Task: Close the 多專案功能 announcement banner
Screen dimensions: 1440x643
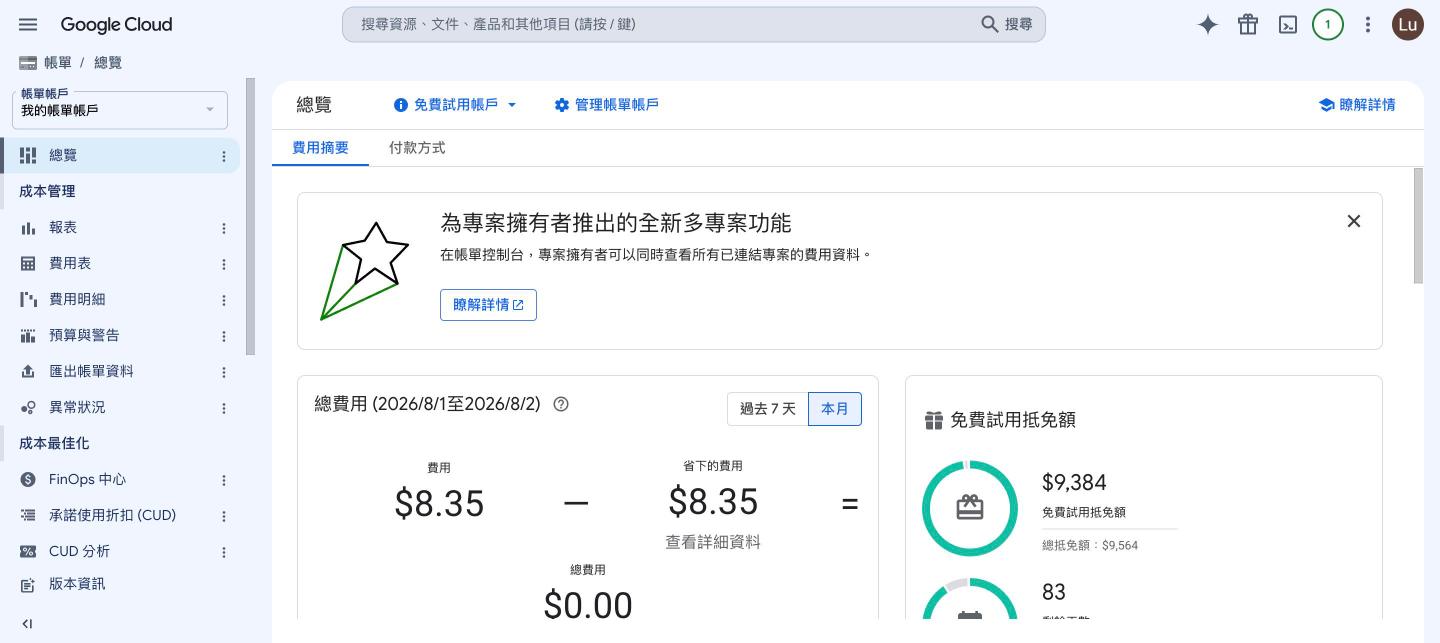Action: click(x=1354, y=221)
